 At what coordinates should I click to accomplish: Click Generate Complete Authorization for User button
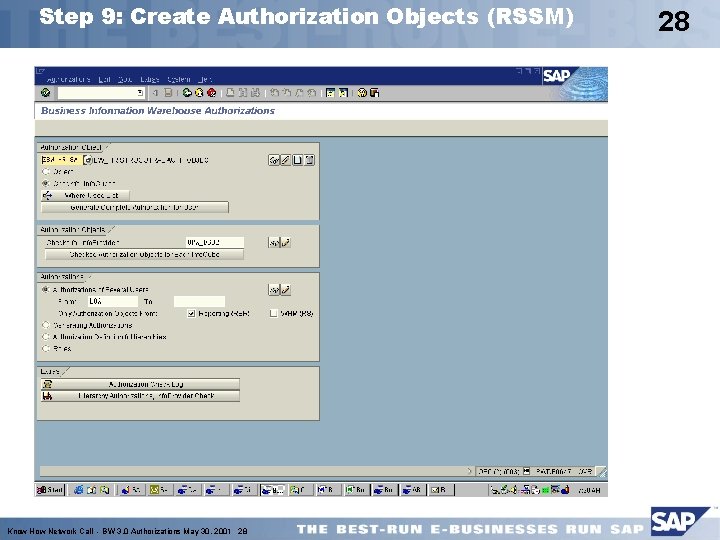coord(135,208)
